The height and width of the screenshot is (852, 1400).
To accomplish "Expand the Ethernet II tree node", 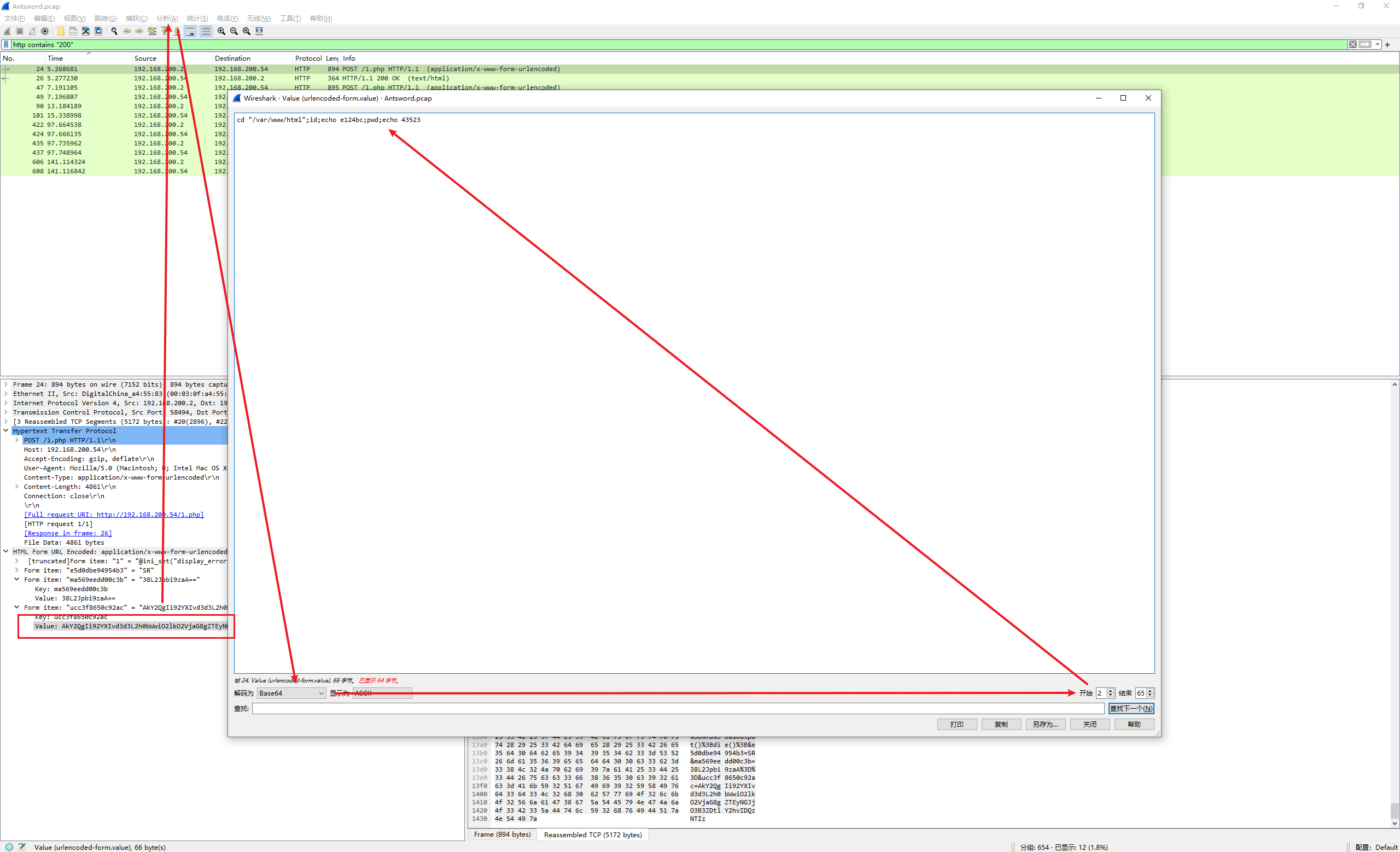I will click(x=5, y=394).
